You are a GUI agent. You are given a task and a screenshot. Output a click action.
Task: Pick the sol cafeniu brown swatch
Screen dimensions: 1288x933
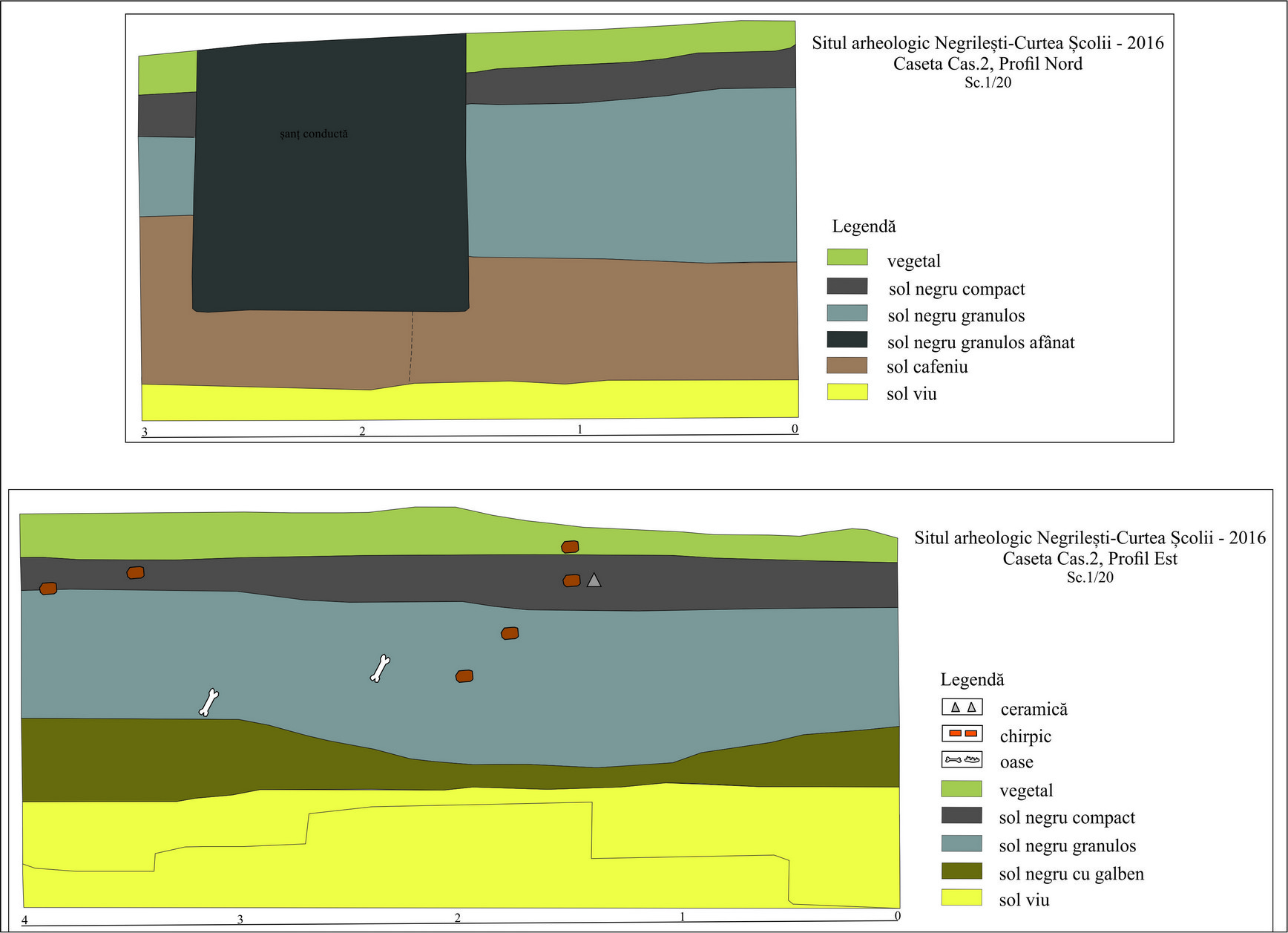[847, 365]
